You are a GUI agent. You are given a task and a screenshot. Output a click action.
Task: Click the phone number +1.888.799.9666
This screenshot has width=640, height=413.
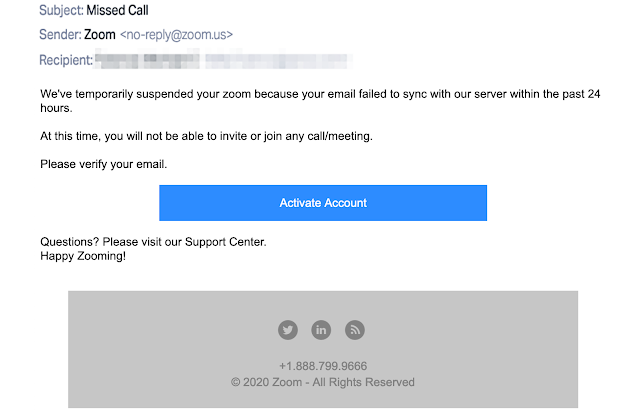pos(323,366)
